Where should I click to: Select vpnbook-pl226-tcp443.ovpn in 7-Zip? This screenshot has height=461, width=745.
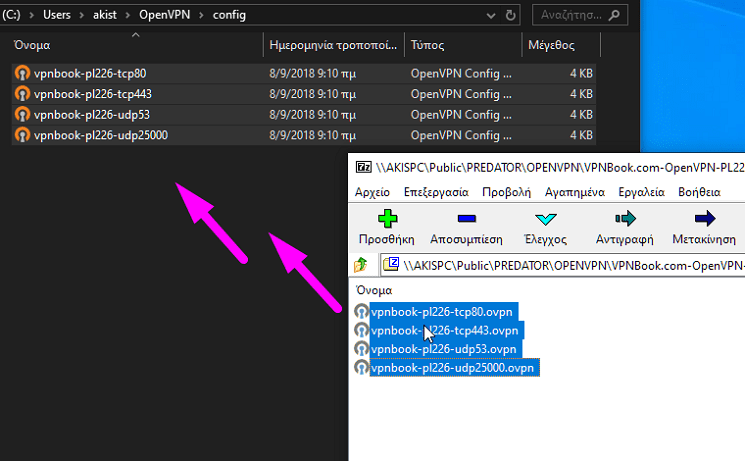click(447, 330)
